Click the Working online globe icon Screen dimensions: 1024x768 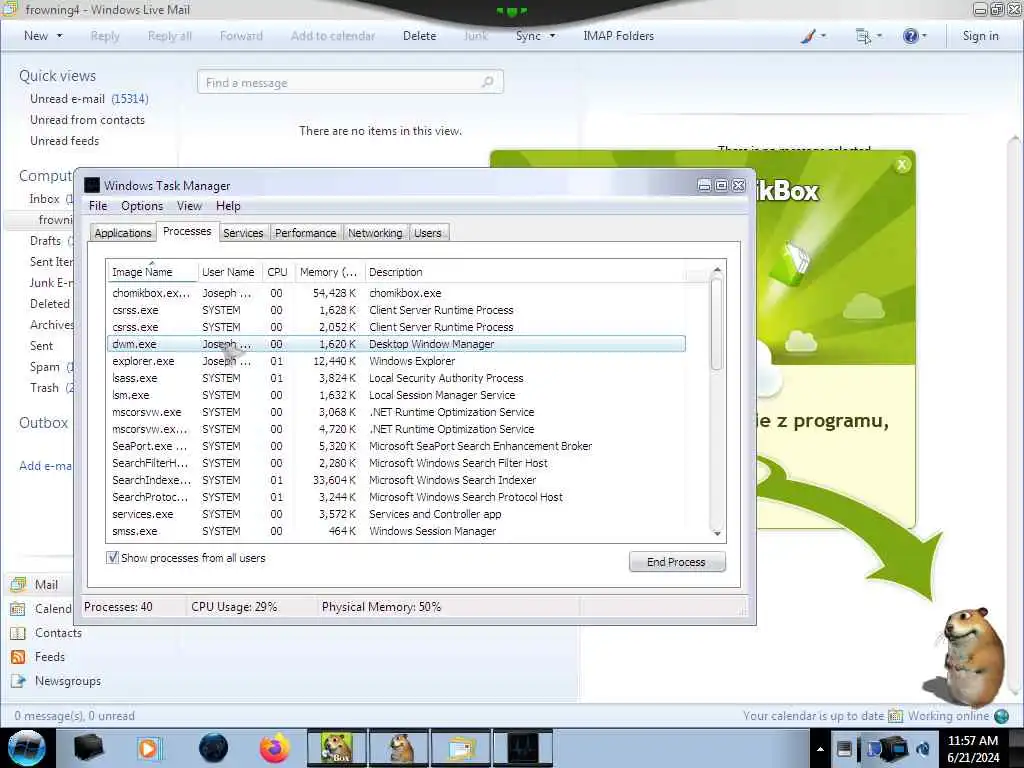click(1001, 716)
